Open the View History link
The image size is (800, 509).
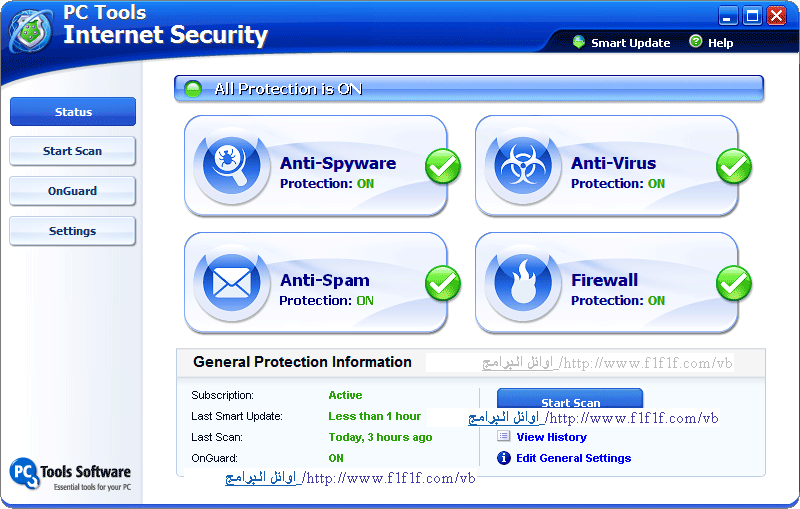(x=551, y=437)
